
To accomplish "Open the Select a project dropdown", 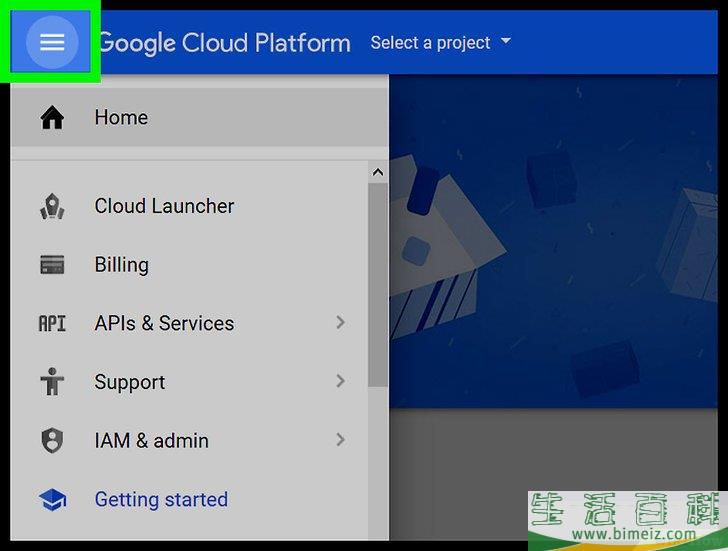I will (x=441, y=43).
